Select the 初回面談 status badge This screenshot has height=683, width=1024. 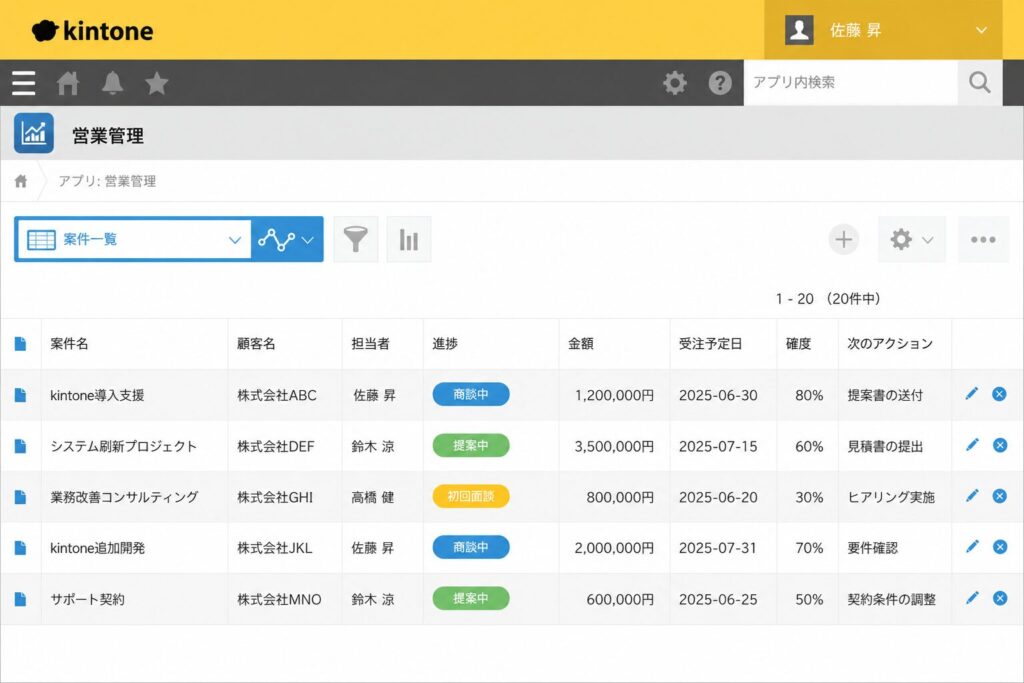[471, 496]
